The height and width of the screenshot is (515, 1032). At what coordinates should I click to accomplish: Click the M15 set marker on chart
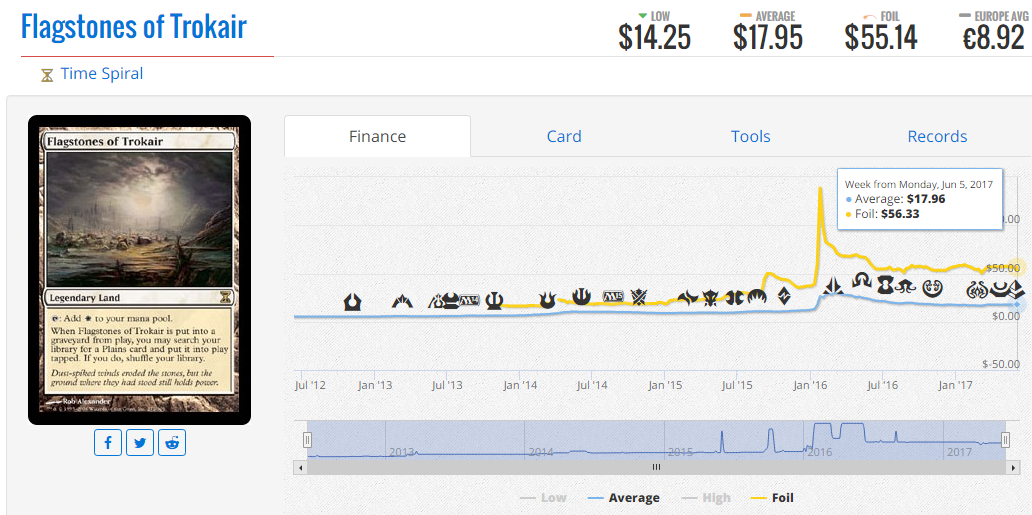(613, 296)
